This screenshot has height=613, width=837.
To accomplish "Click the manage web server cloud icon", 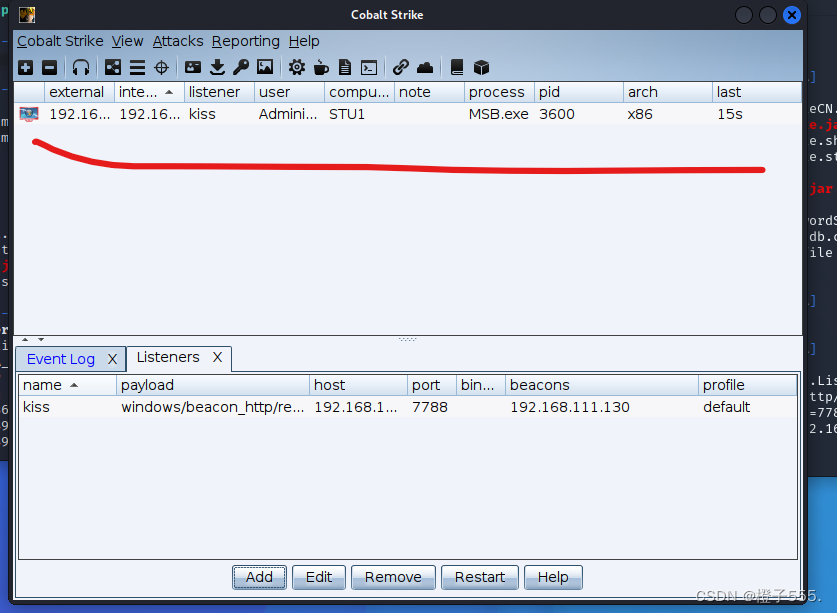I will coord(425,67).
